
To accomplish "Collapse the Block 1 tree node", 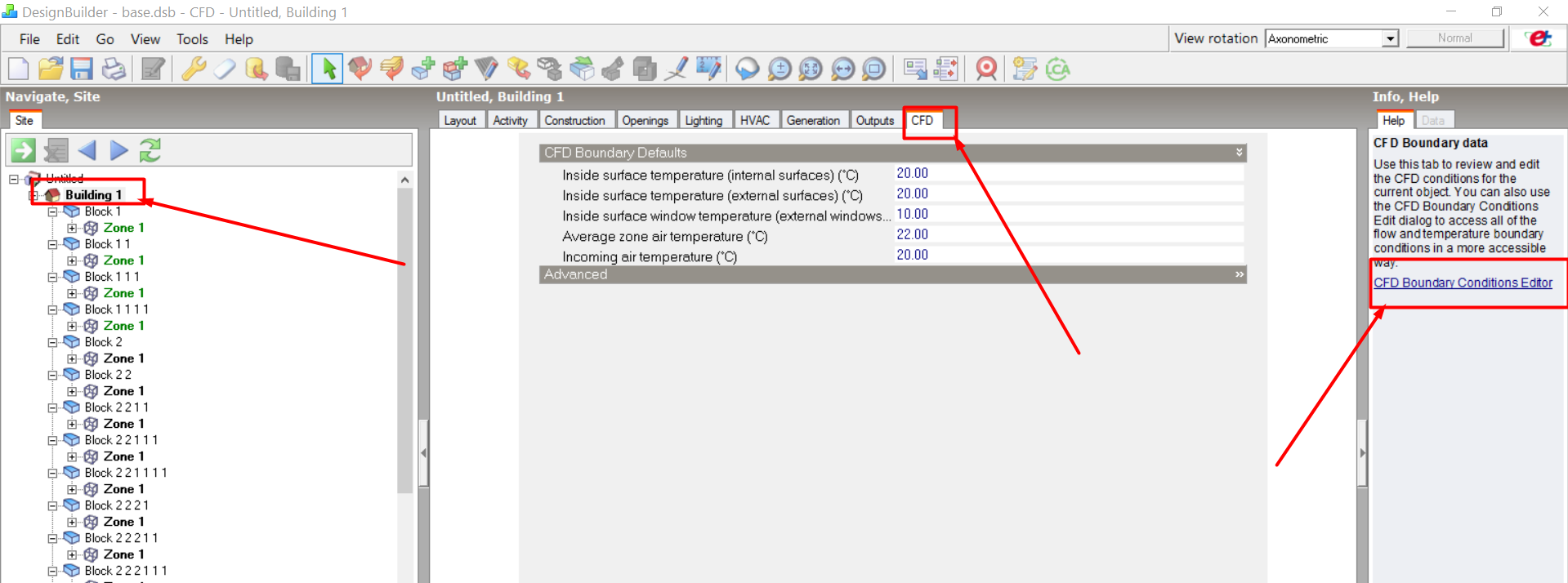I will point(53,211).
